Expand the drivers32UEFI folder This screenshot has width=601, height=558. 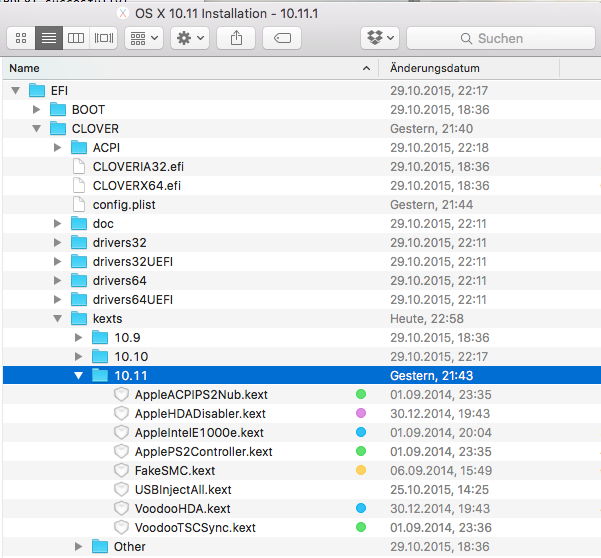click(57, 261)
